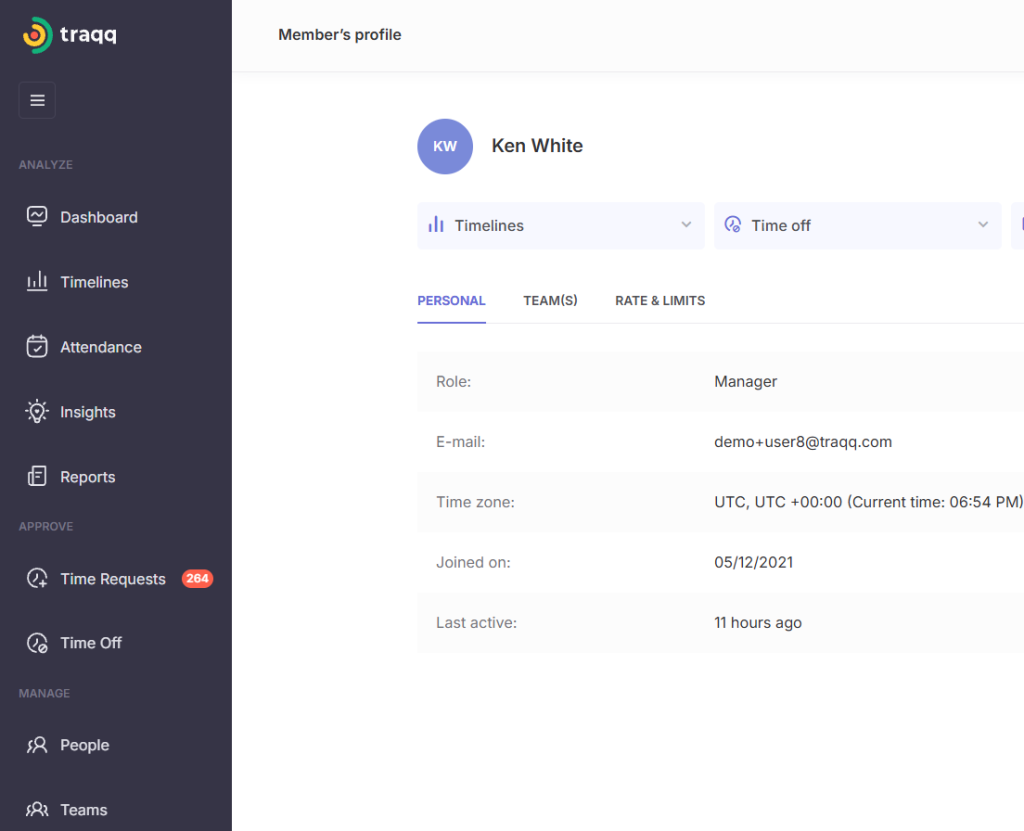This screenshot has width=1024, height=831.
Task: Open the Attendance calendar icon
Action: coord(37,347)
